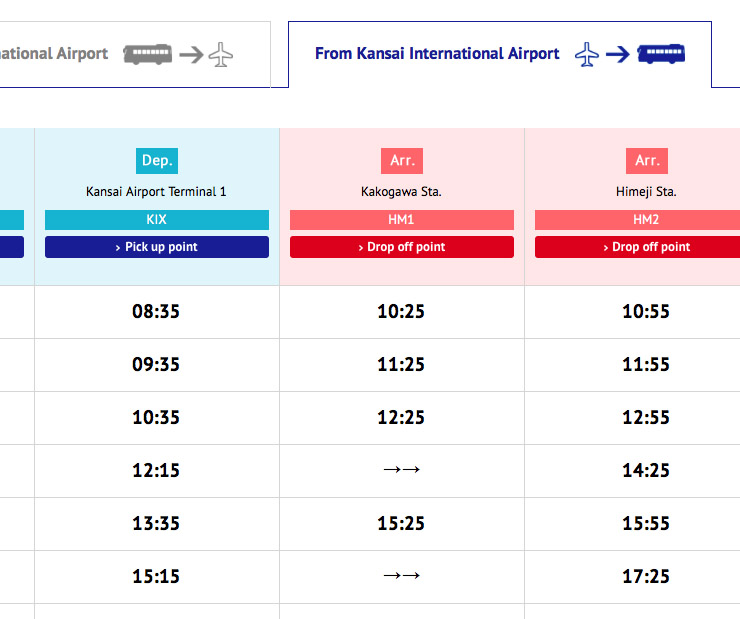Click the blue arrow between airplane and bus
Image resolution: width=740 pixels, height=619 pixels.
618,54
